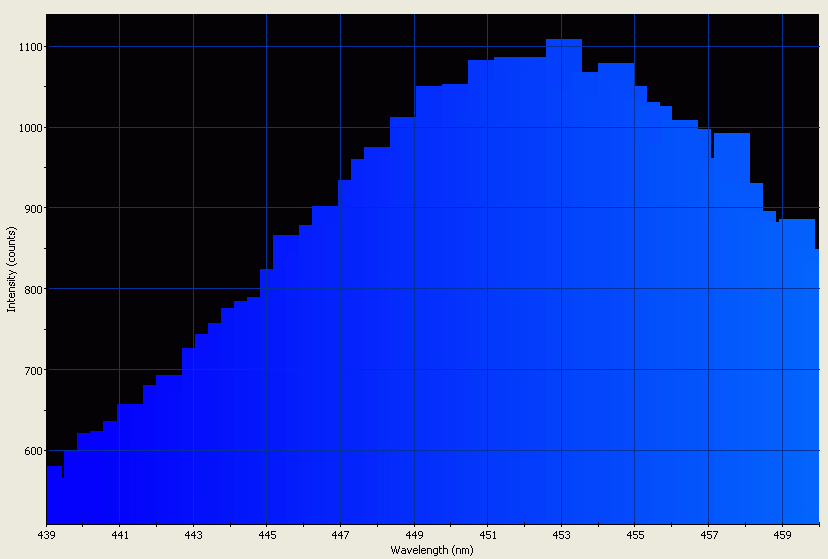Click the Wavelength (nm) axis title
The width and height of the screenshot is (828, 559).
point(432,551)
